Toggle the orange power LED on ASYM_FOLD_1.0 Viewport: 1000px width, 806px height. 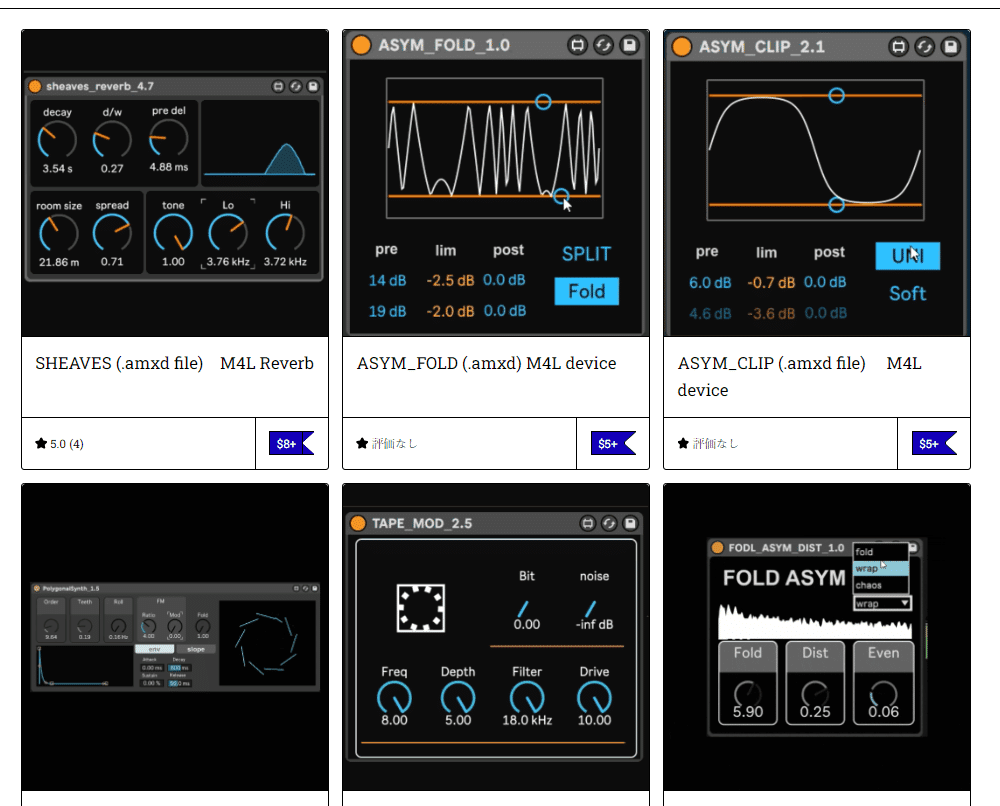[361, 45]
